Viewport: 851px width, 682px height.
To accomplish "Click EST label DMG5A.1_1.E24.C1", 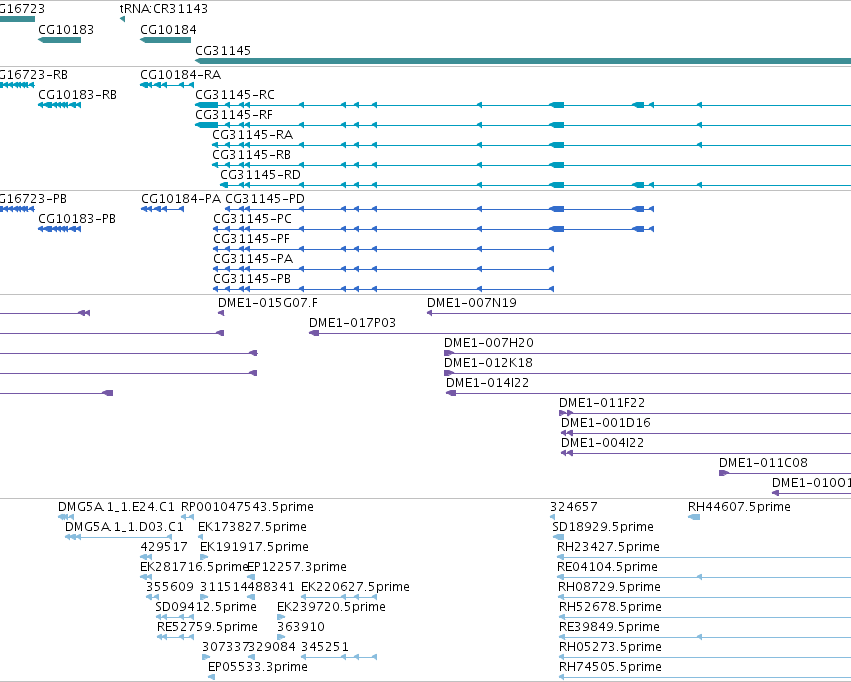I will 117,507.
